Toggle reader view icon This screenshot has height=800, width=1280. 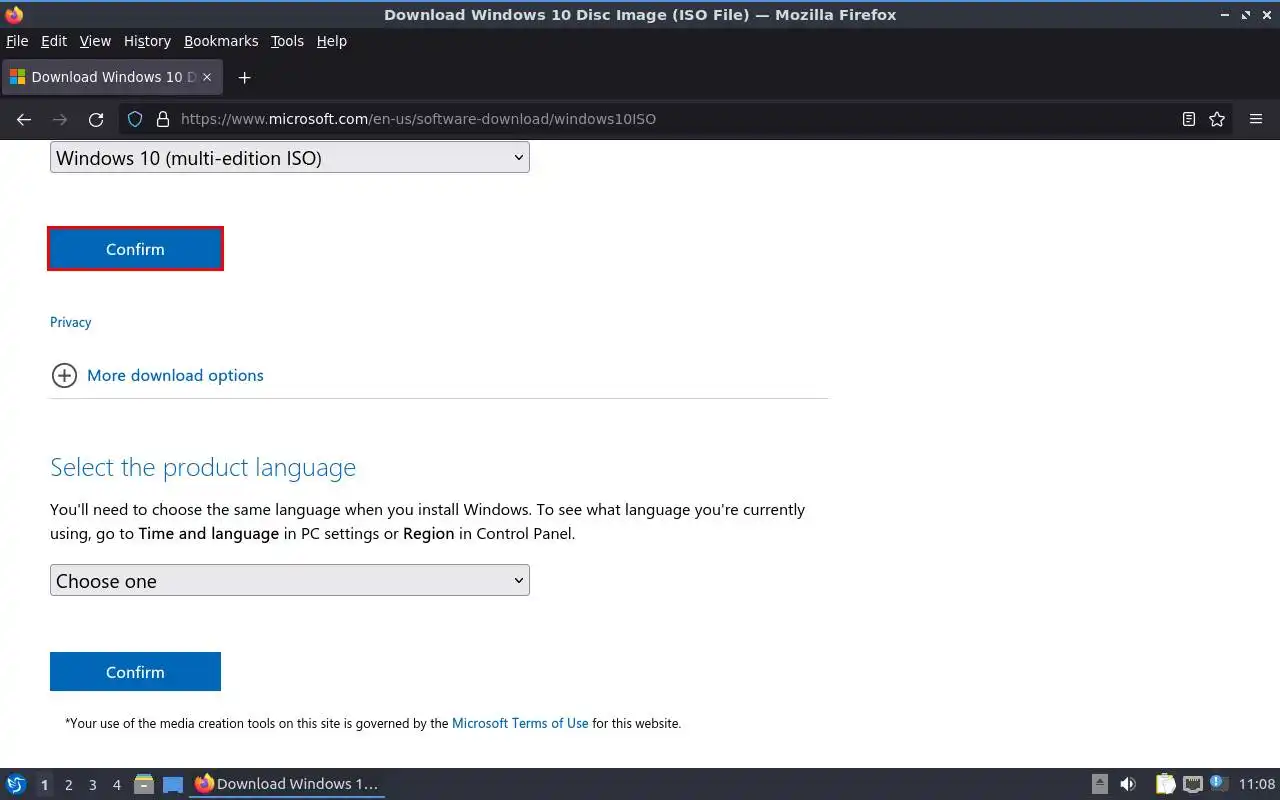1189,119
